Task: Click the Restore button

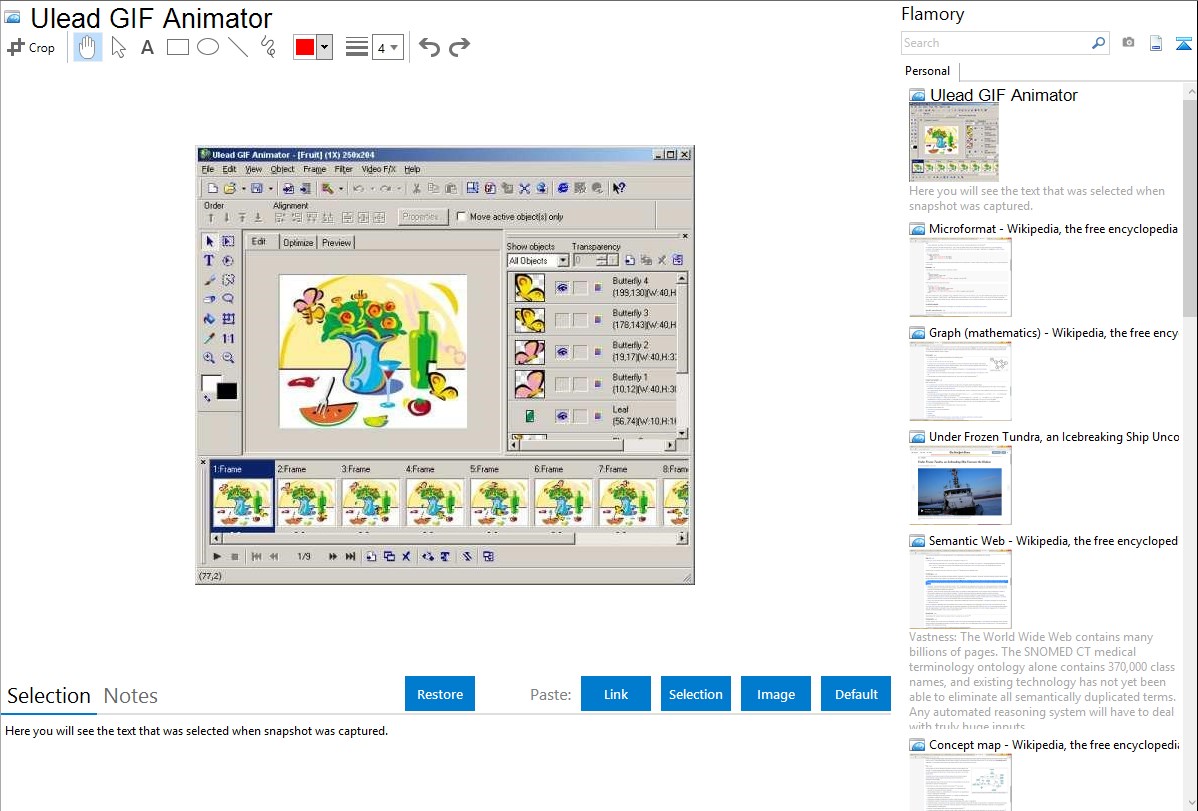Action: click(x=440, y=693)
